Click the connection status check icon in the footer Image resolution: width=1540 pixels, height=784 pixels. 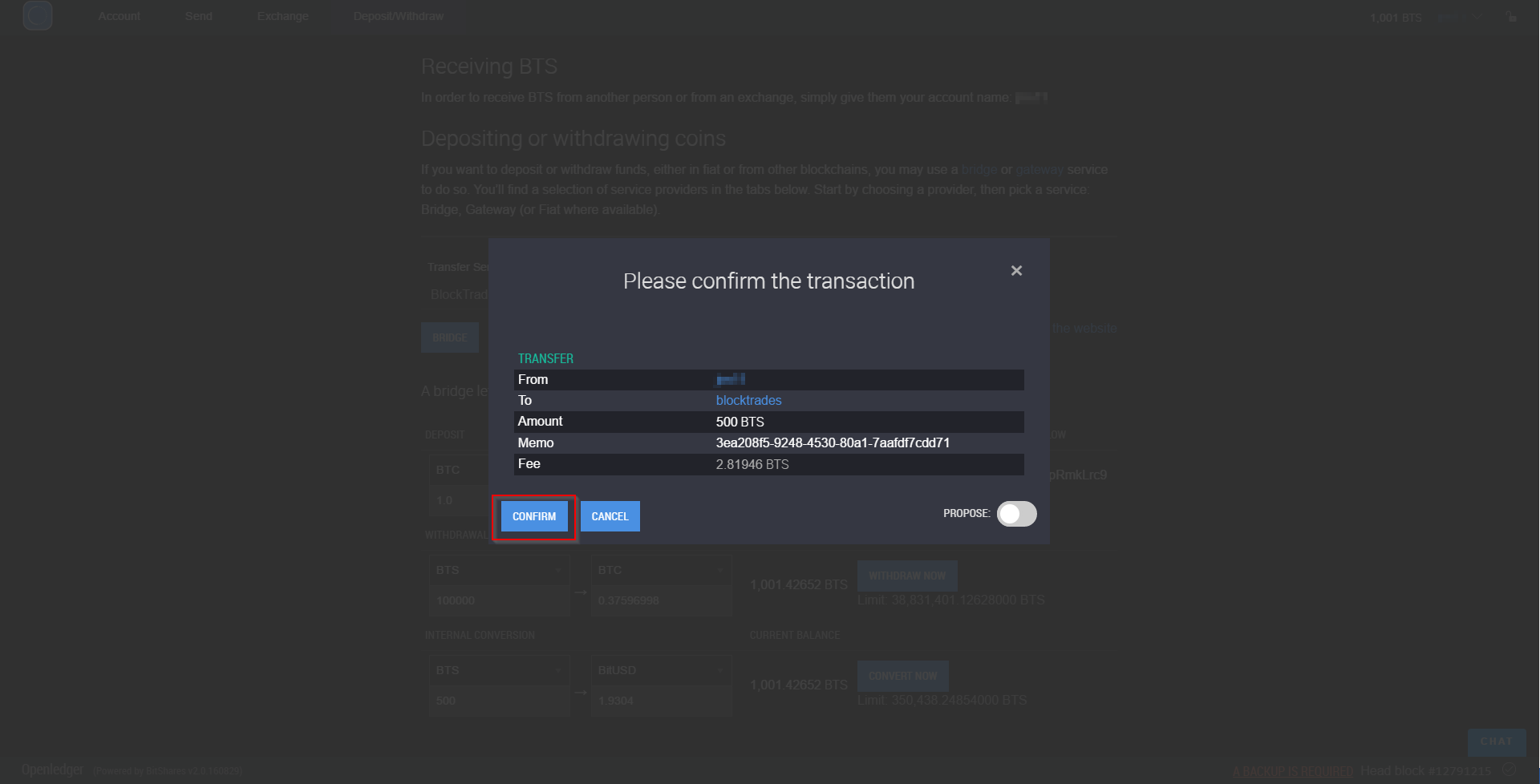point(1508,770)
